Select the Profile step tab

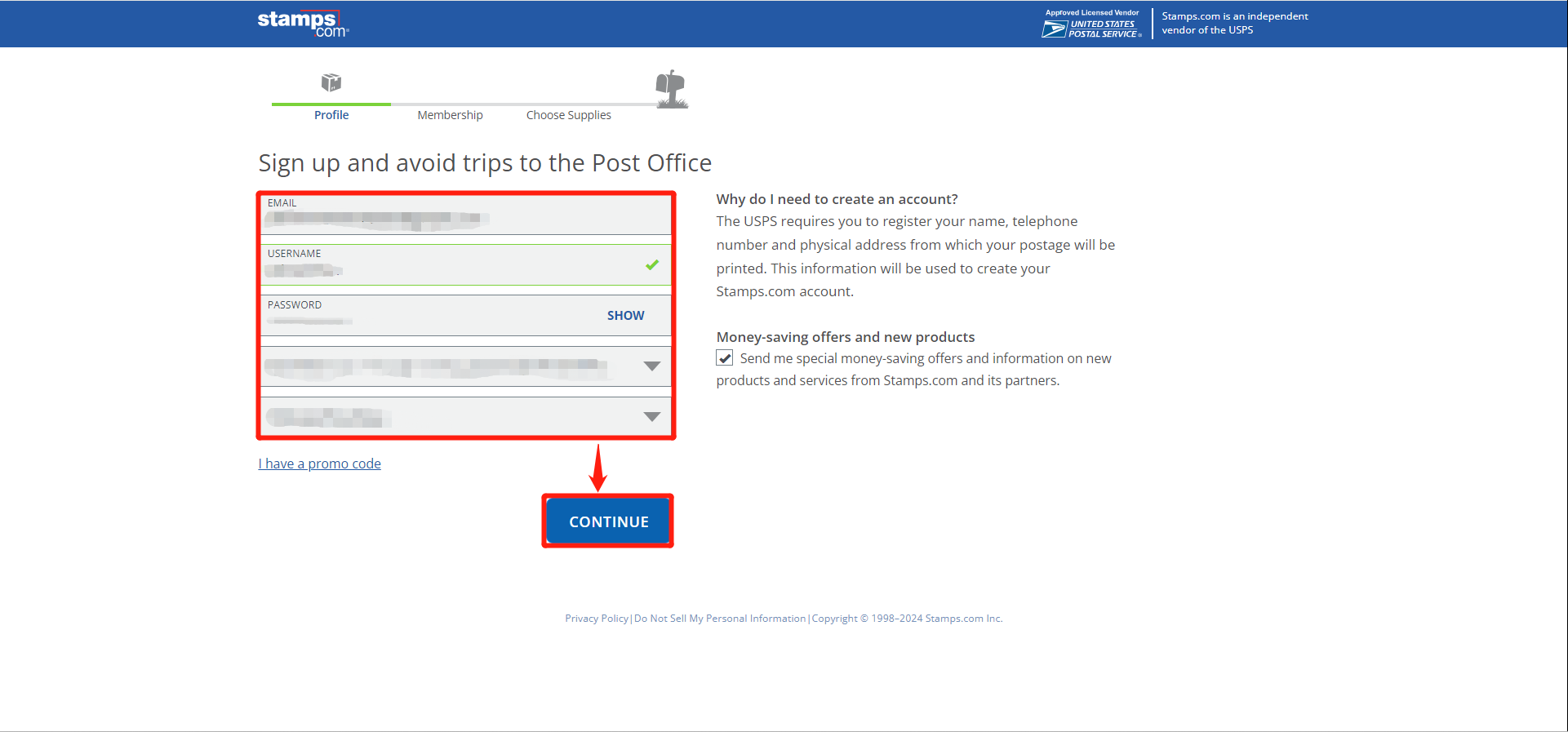(331, 115)
